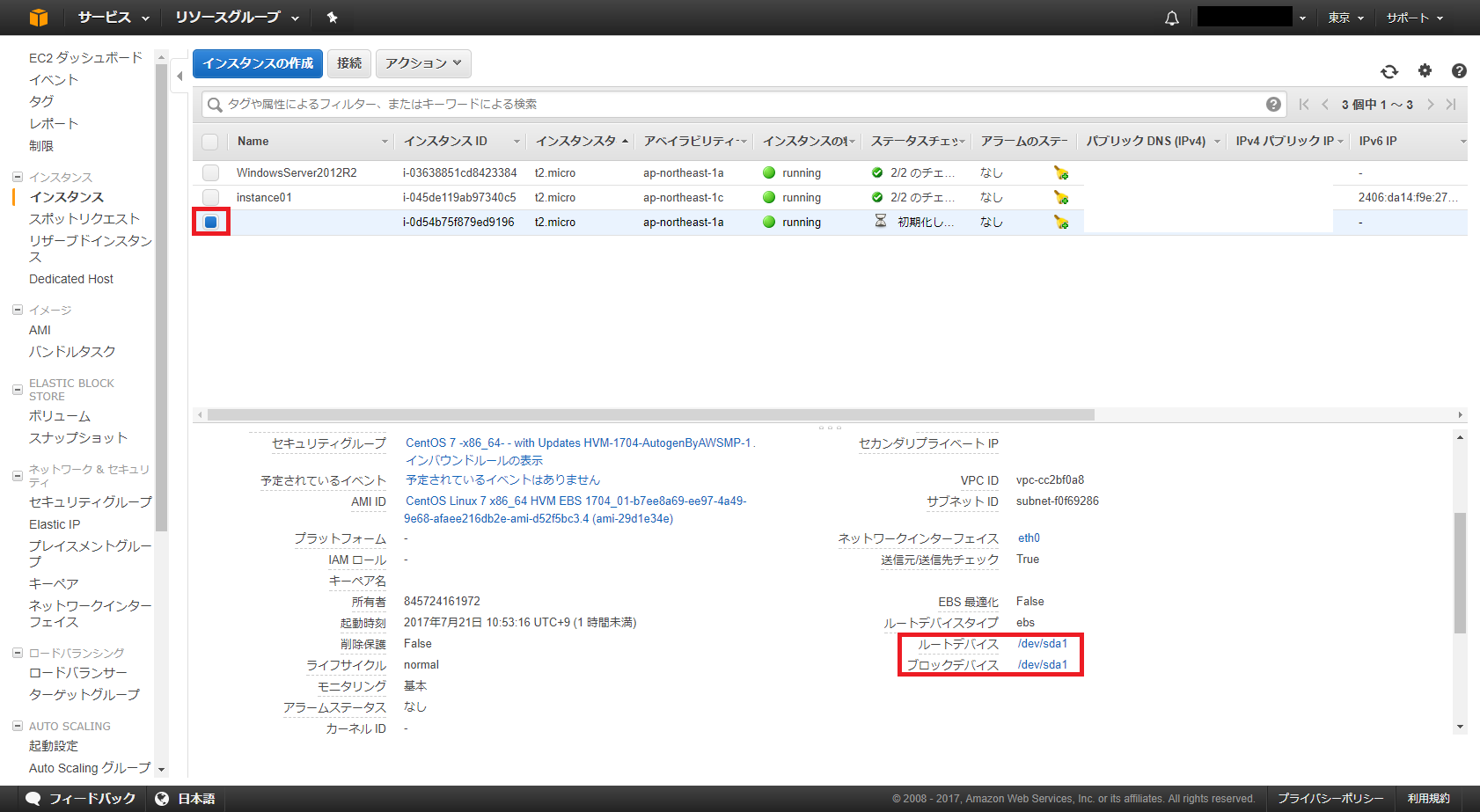Open notifications bell icon
Image resolution: width=1480 pixels, height=812 pixels.
coord(1172,18)
